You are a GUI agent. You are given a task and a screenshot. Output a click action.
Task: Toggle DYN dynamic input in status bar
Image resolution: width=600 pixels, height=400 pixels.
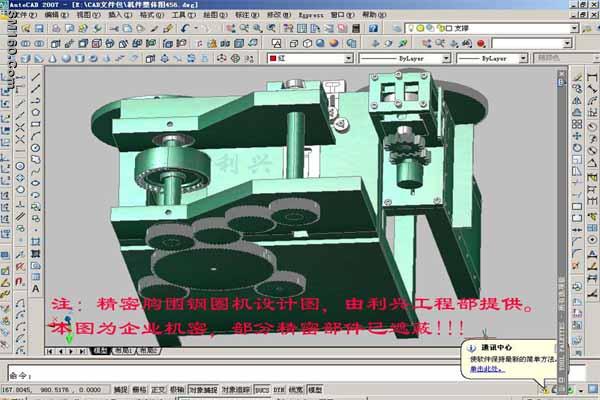click(x=279, y=390)
